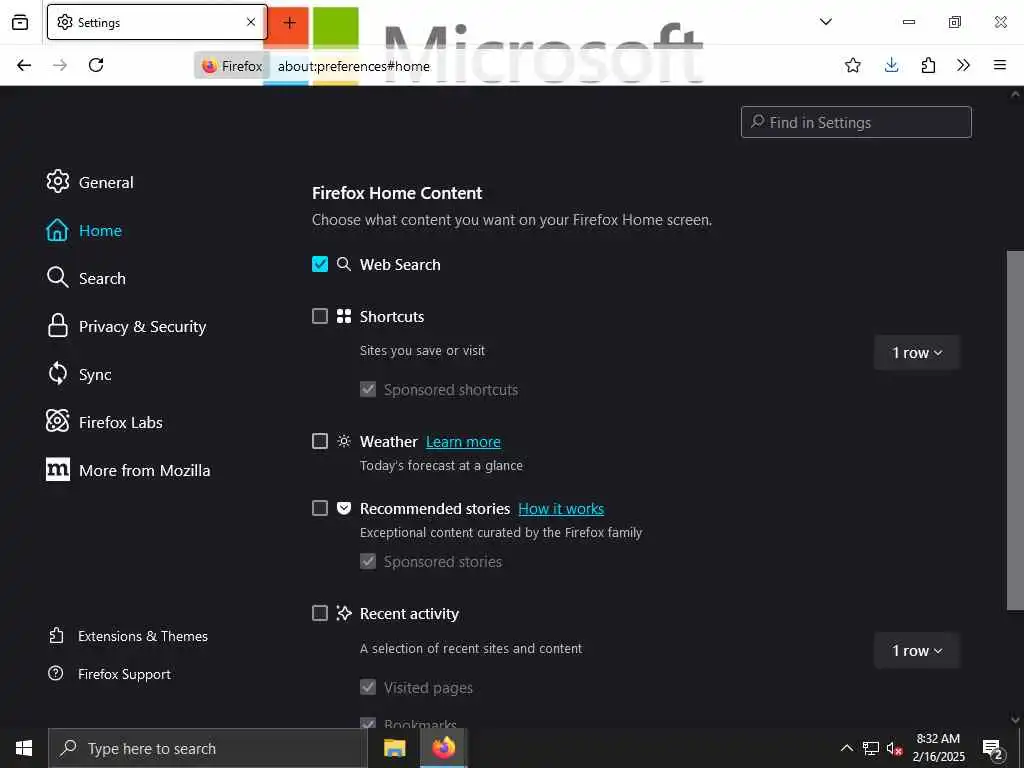Open the Weather Learn more link
This screenshot has width=1024, height=768.
[463, 442]
